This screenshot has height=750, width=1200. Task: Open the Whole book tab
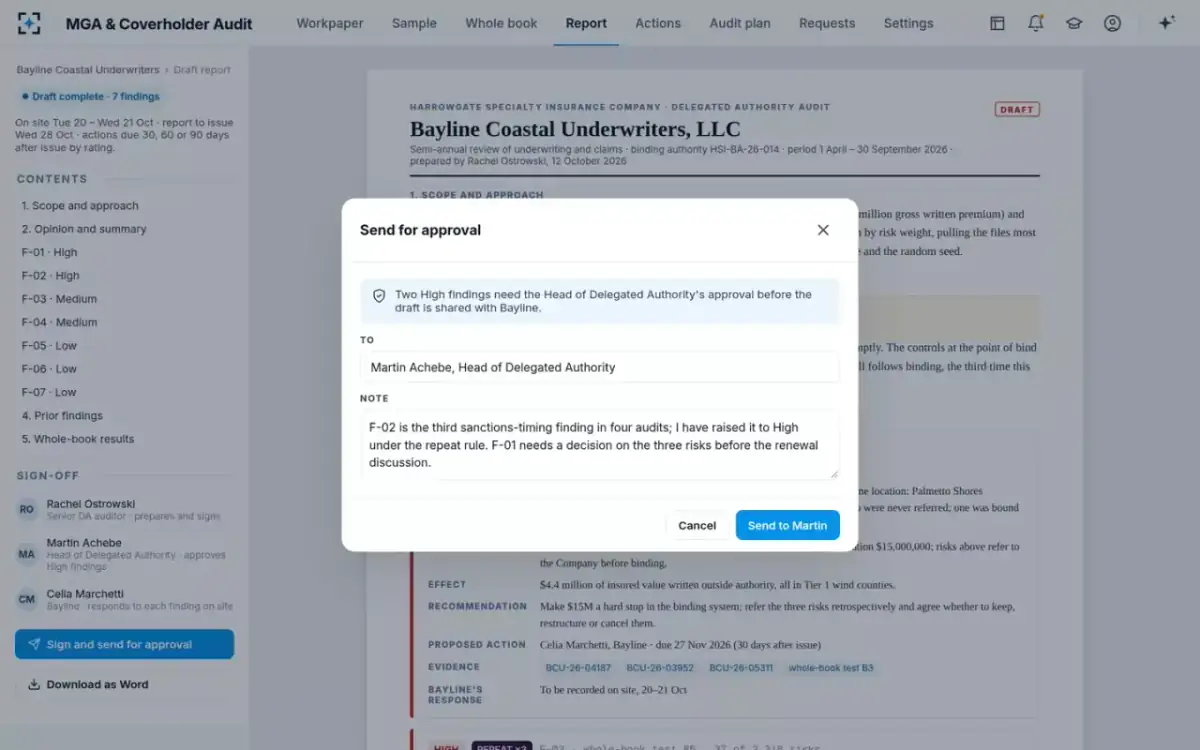point(501,23)
